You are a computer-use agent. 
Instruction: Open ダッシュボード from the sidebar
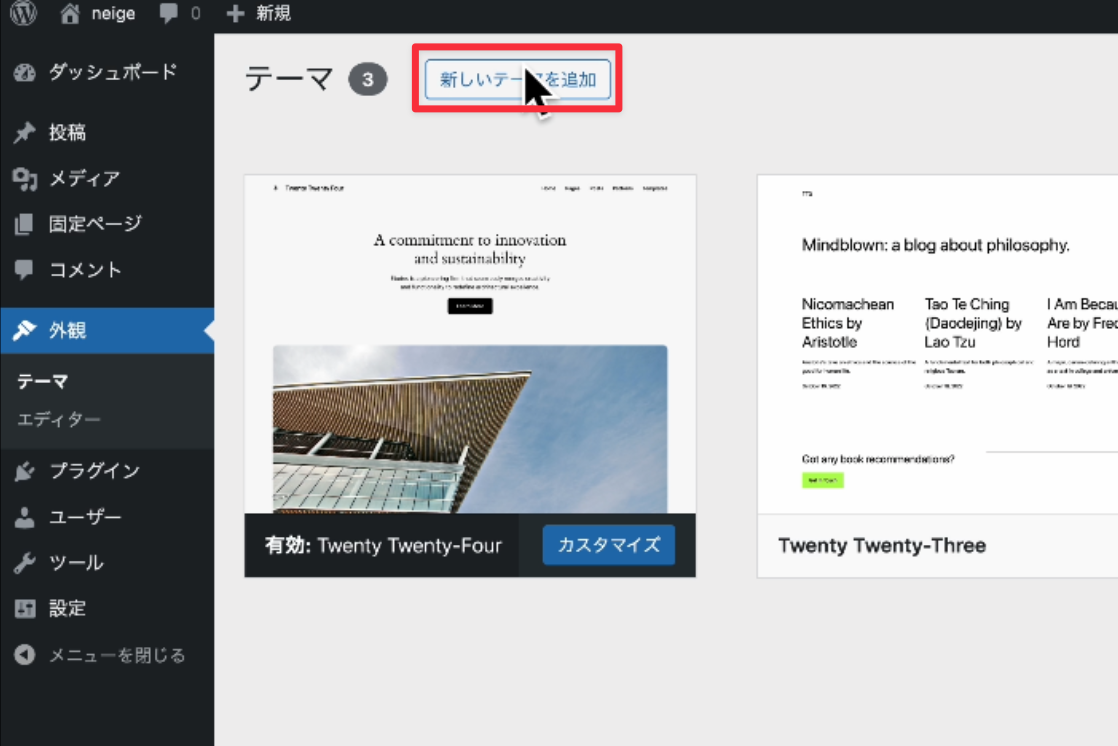[x=112, y=72]
